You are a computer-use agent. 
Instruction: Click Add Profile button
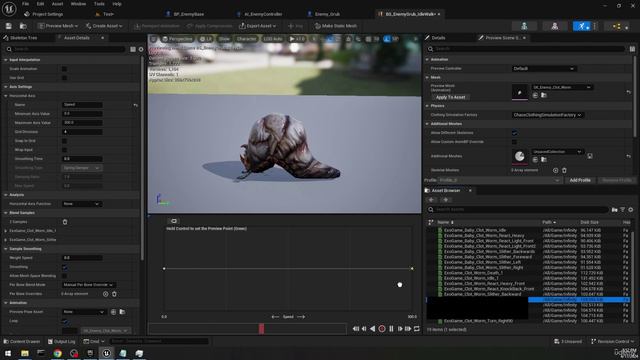tap(580, 180)
